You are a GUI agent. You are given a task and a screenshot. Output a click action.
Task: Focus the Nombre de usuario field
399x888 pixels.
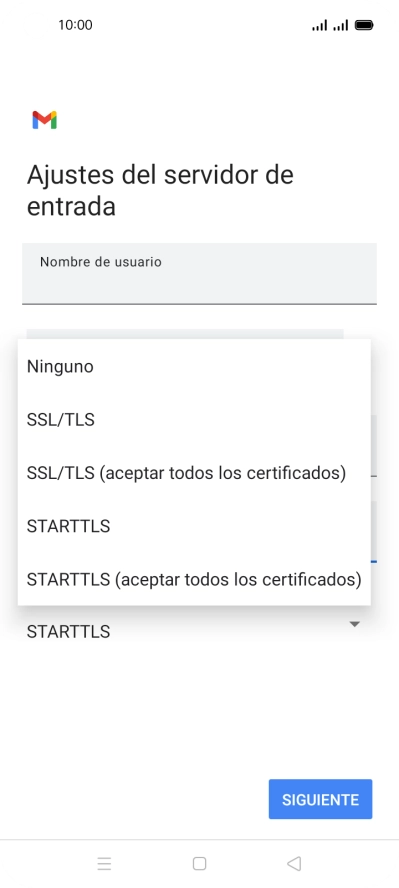(x=199, y=274)
